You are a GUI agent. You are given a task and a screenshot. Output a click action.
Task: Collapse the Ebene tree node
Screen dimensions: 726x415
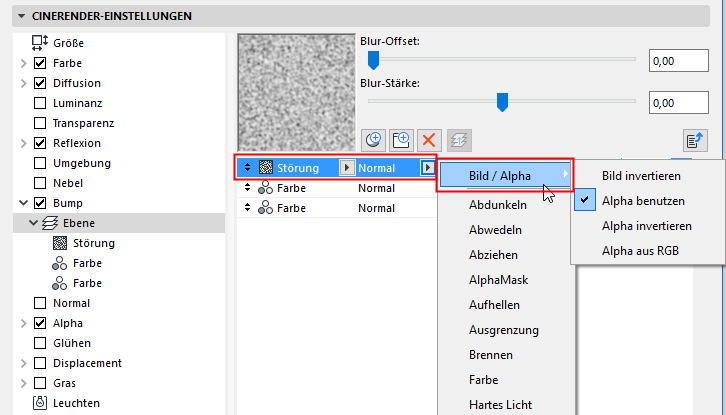pos(33,223)
